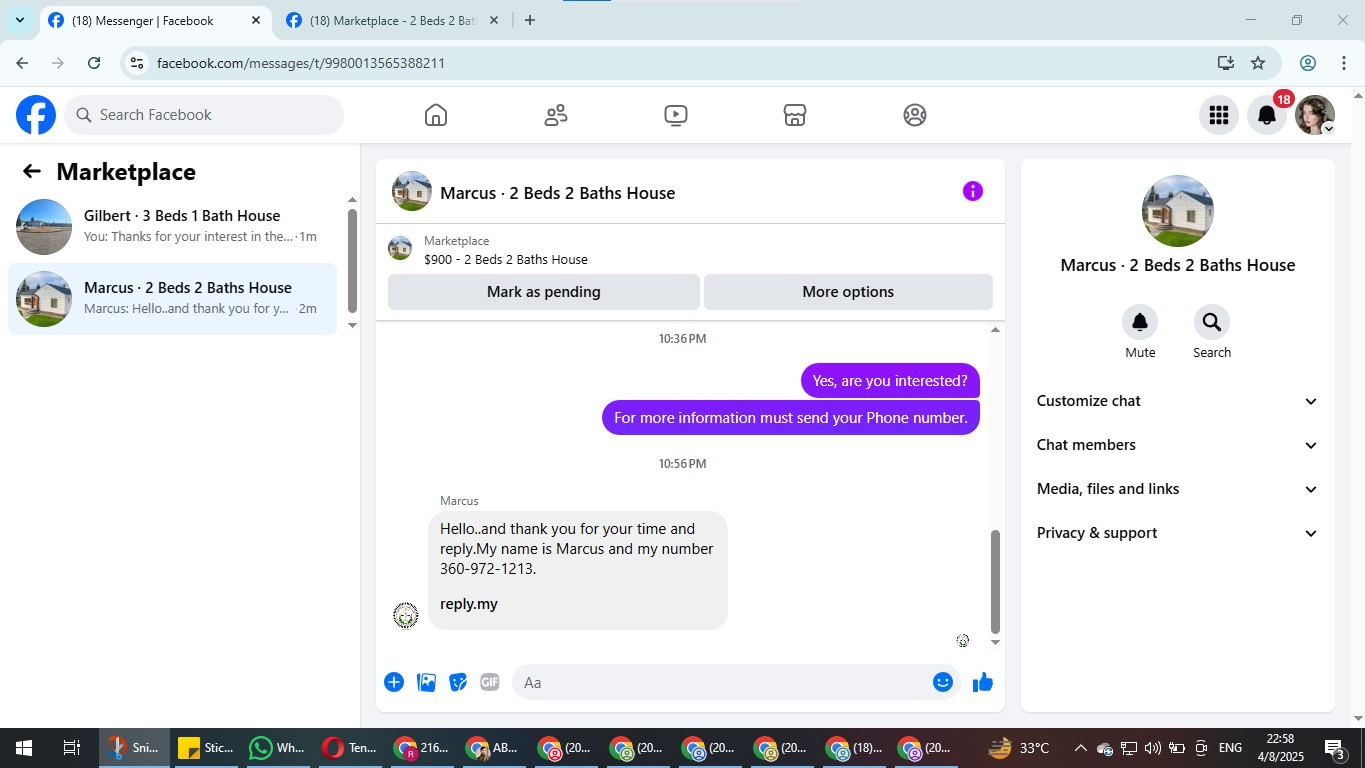View site information icon in address bar
Screen dimensions: 1365x768
coord(137,63)
